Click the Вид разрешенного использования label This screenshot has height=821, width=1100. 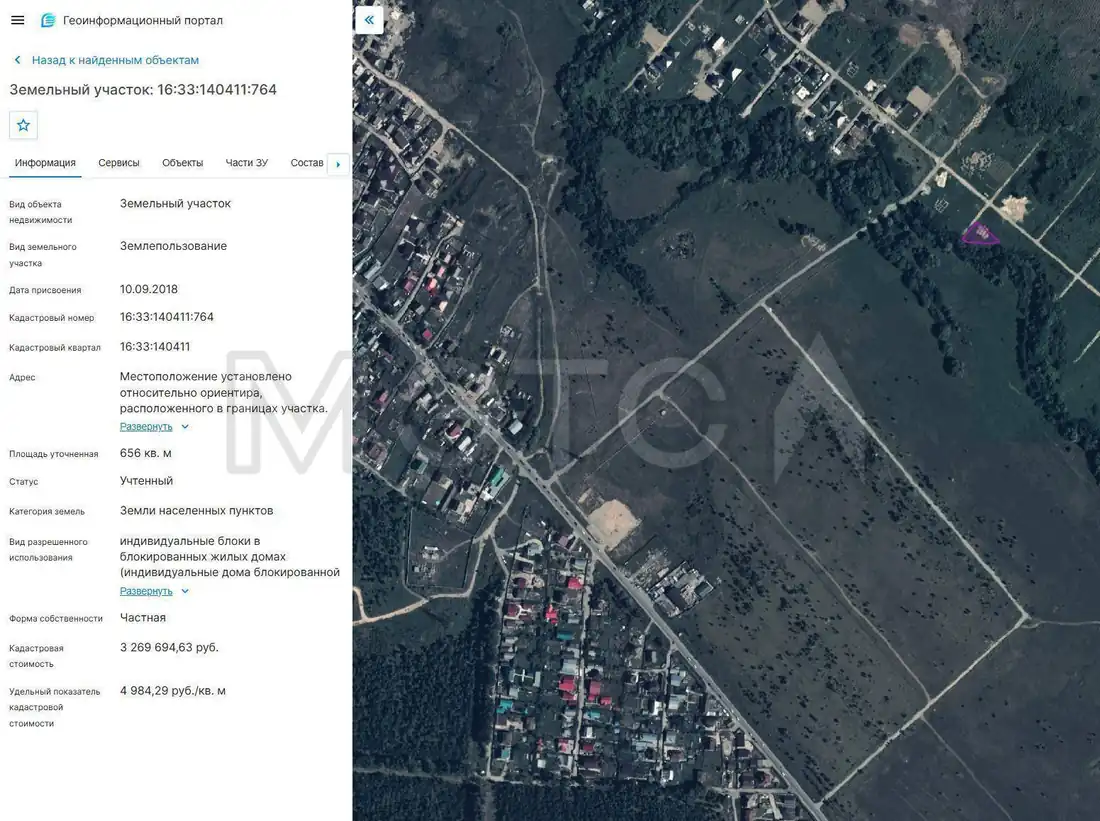(x=48, y=549)
